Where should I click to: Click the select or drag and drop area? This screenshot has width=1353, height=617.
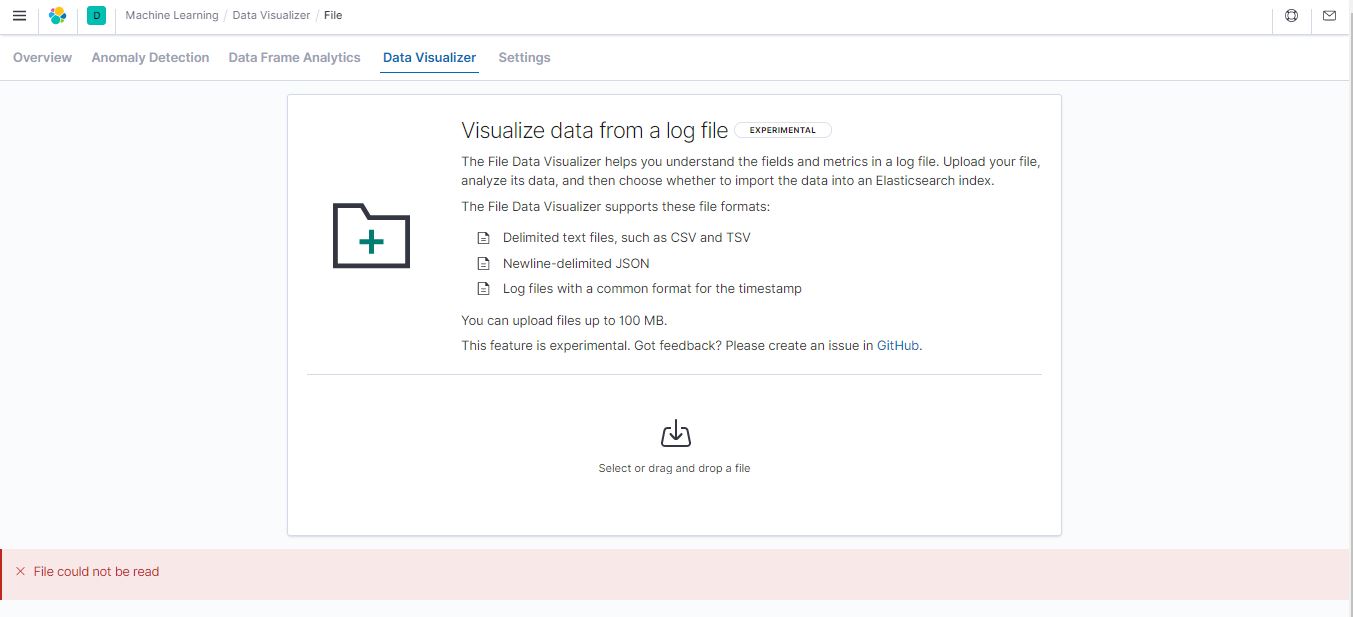674,467
